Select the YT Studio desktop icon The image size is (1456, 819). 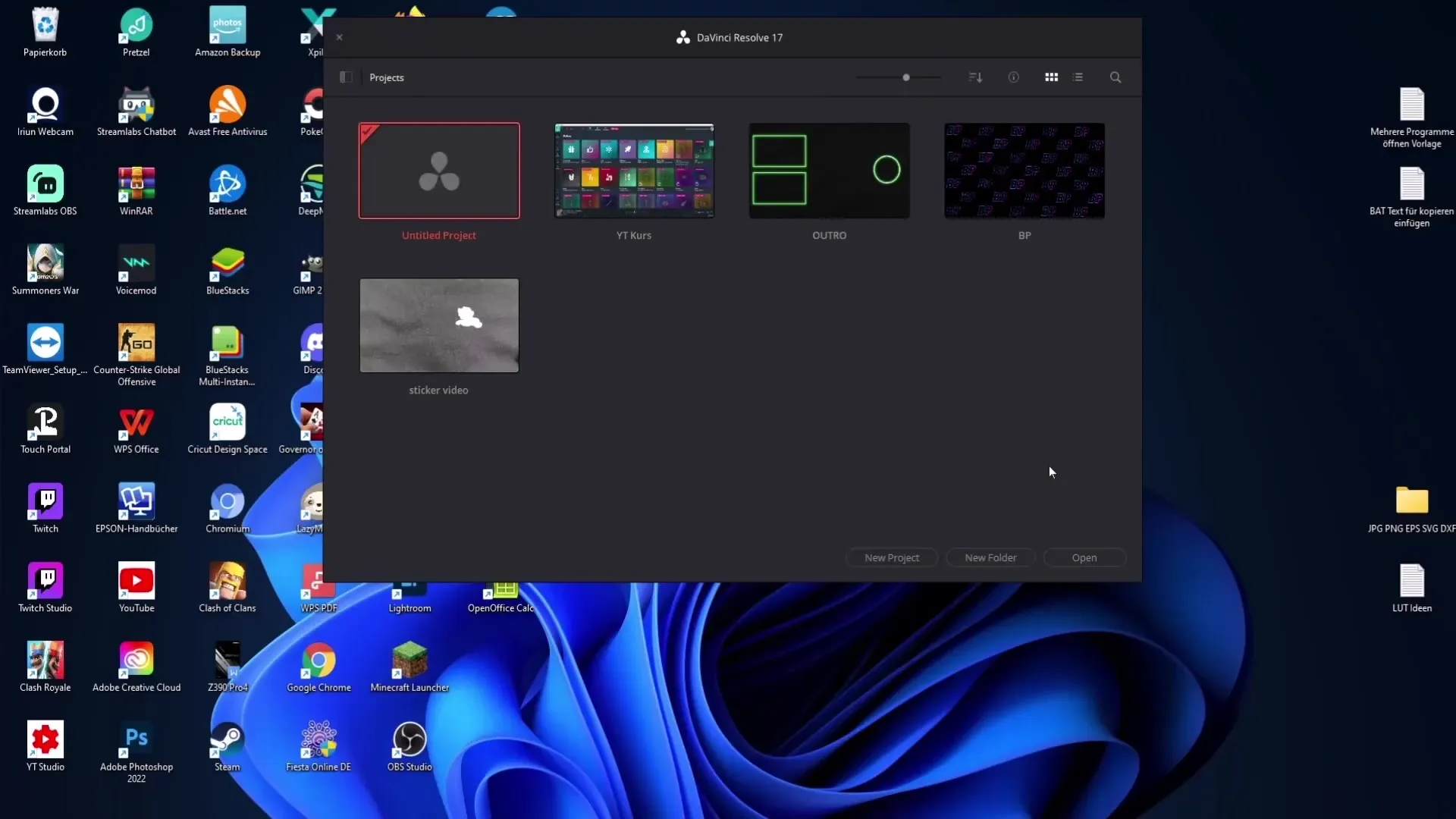click(x=45, y=747)
